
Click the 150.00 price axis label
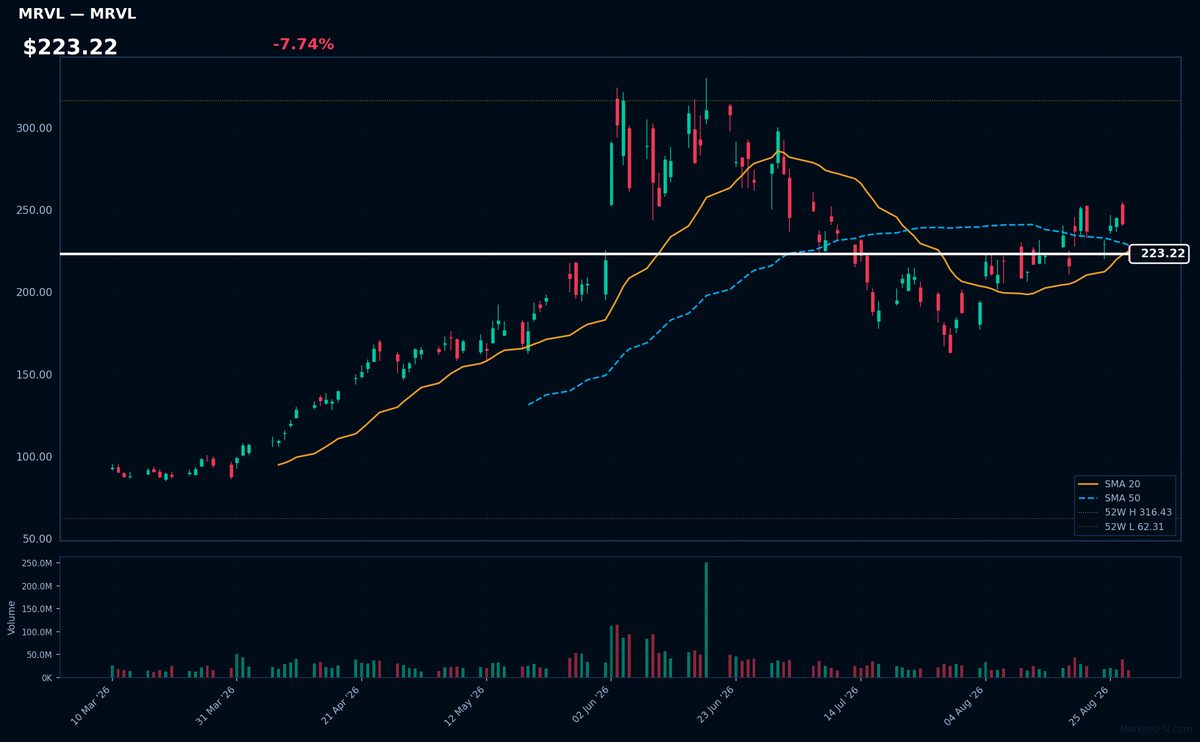pyautogui.click(x=34, y=375)
